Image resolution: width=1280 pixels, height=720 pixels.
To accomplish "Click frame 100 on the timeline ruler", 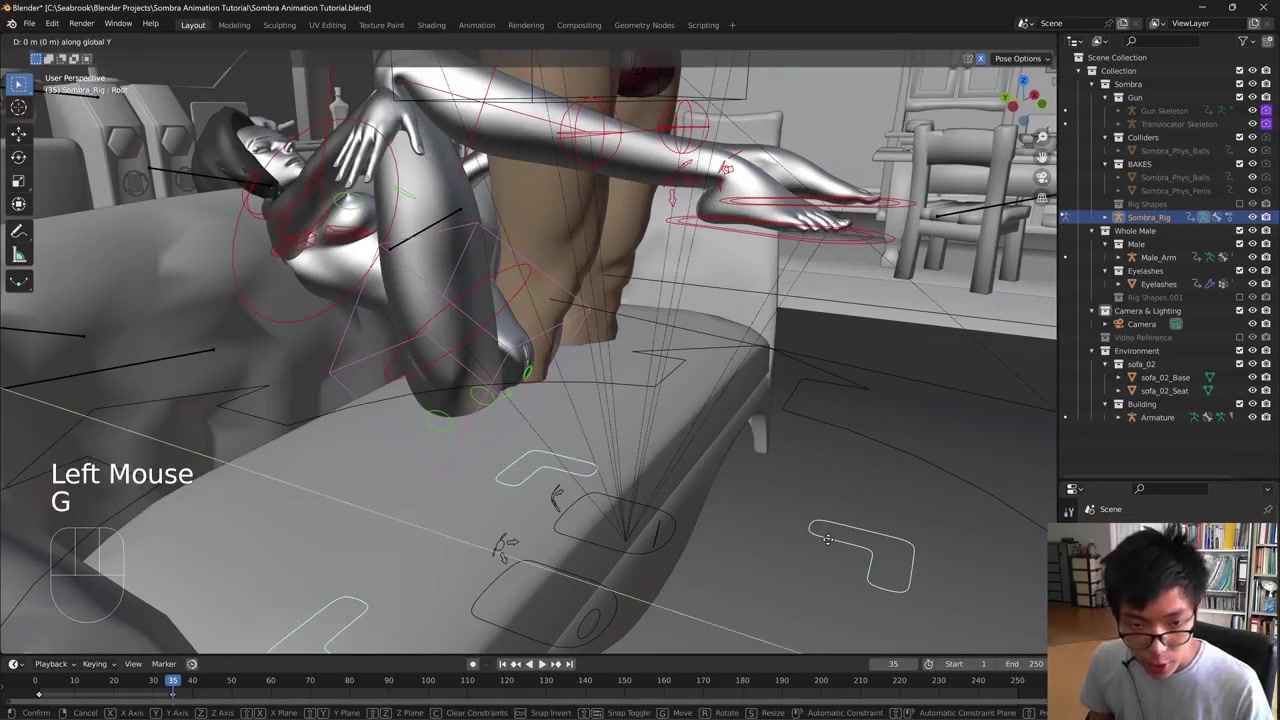I will tap(428, 681).
